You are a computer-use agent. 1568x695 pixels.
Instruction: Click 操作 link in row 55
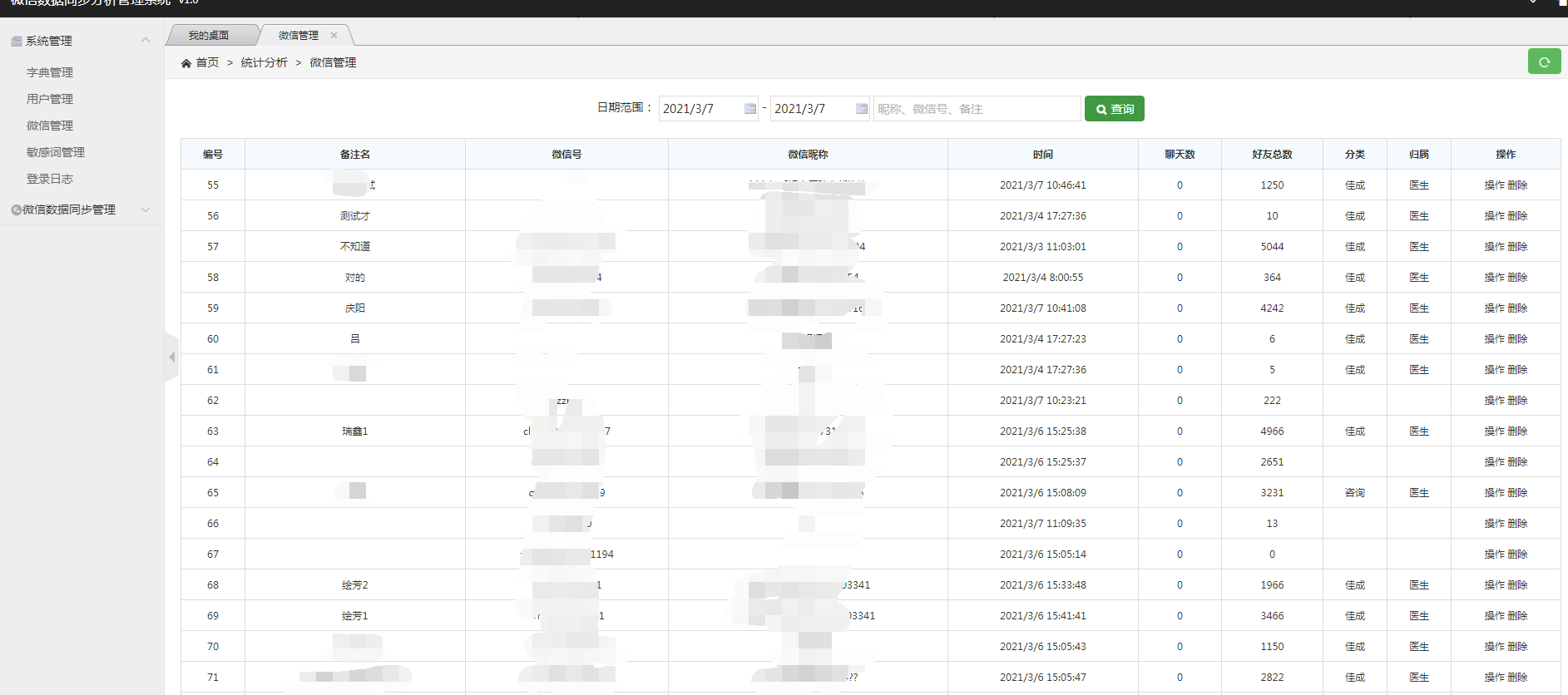1495,185
